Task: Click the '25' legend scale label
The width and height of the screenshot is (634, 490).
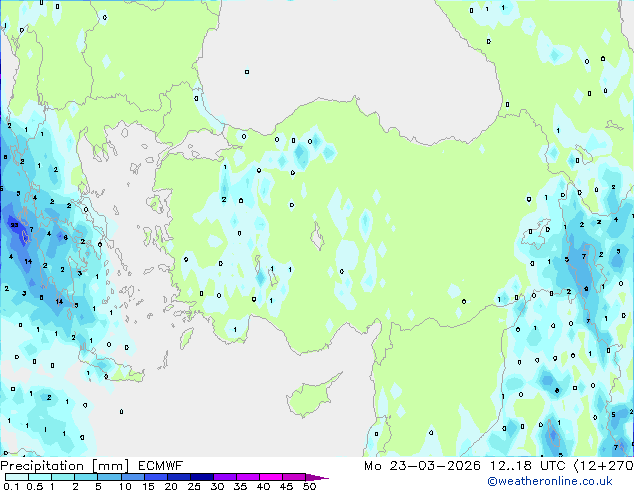Action: point(194,486)
